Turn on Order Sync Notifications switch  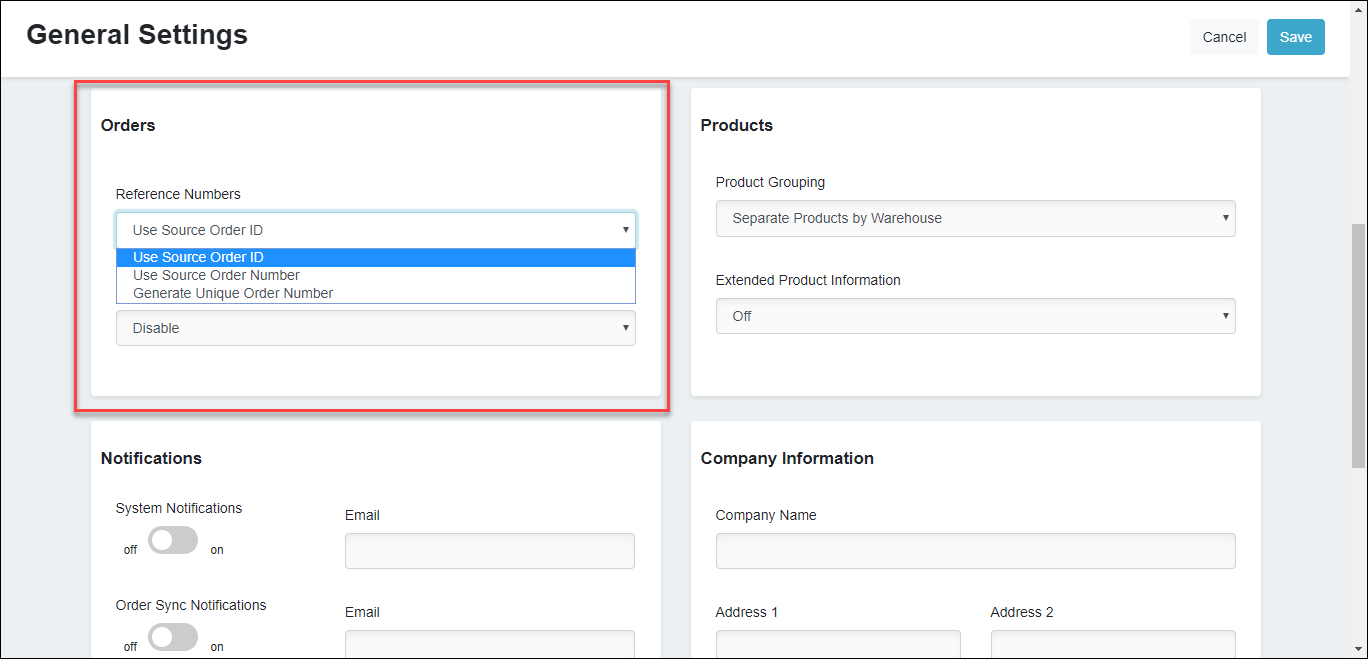click(173, 637)
